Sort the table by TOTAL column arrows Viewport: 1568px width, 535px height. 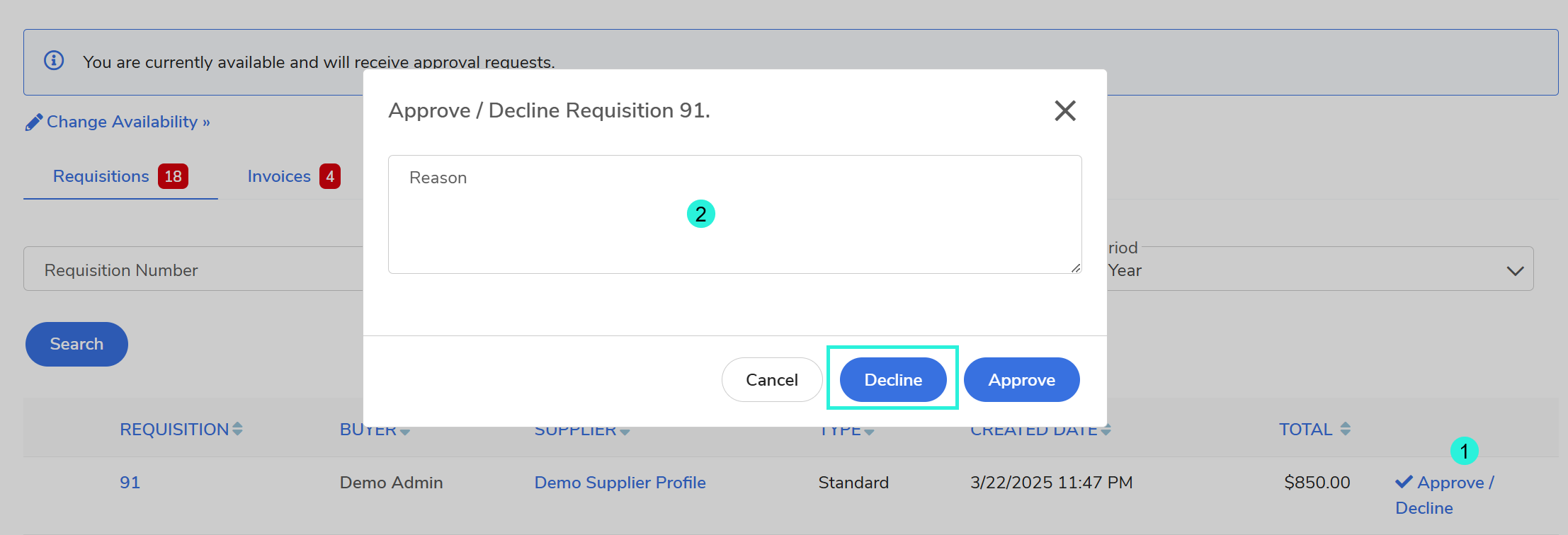pyautogui.click(x=1345, y=429)
